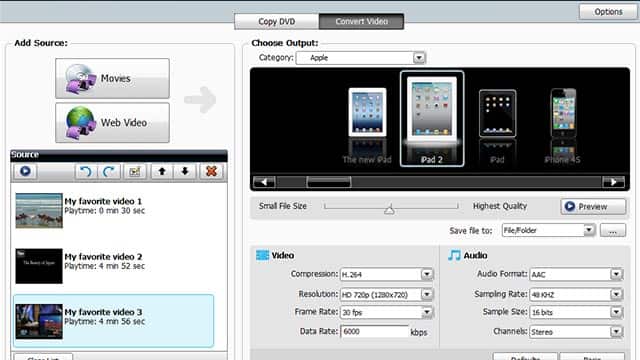
Task: Remove selected video with red X icon
Action: pyautogui.click(x=211, y=171)
